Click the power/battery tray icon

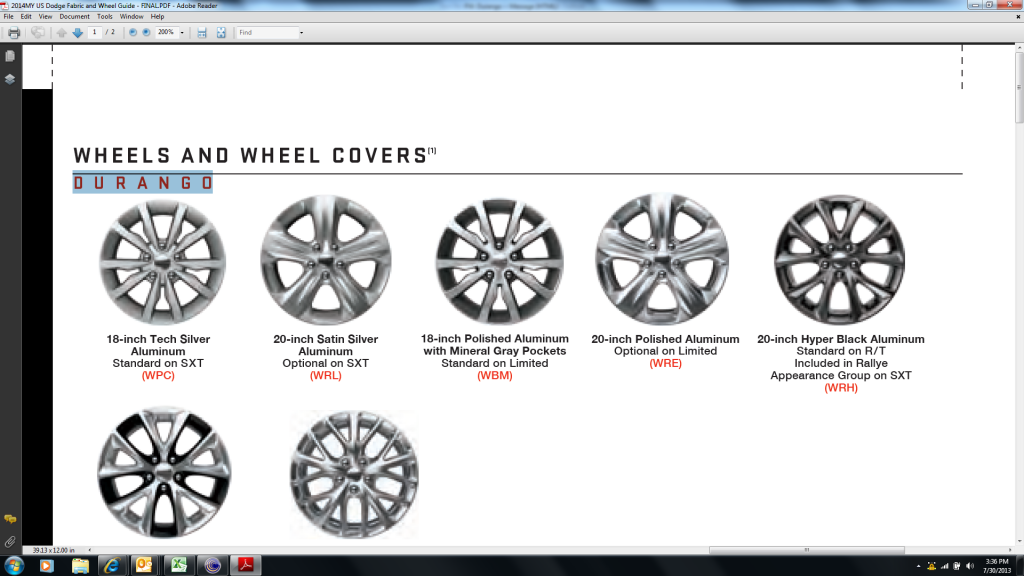click(x=957, y=566)
